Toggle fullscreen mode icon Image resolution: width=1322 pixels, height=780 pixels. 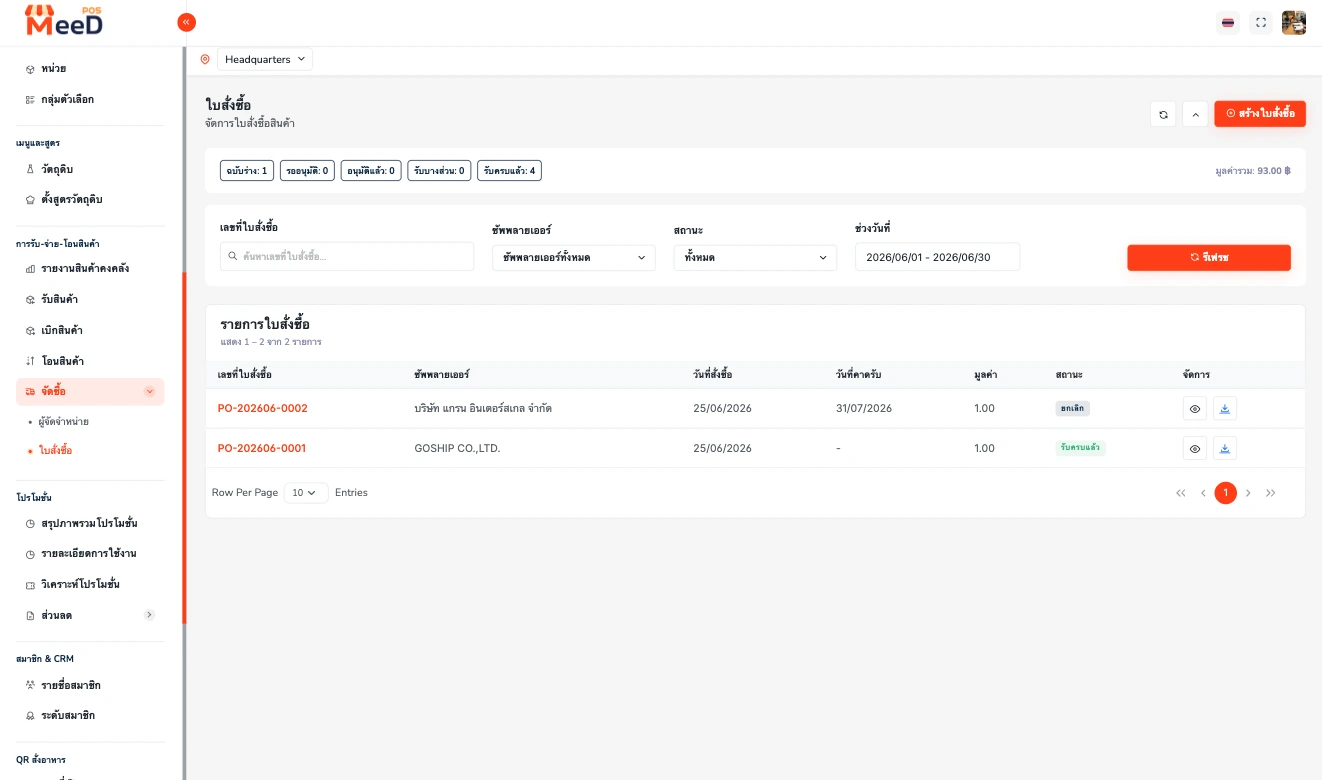point(1261,22)
